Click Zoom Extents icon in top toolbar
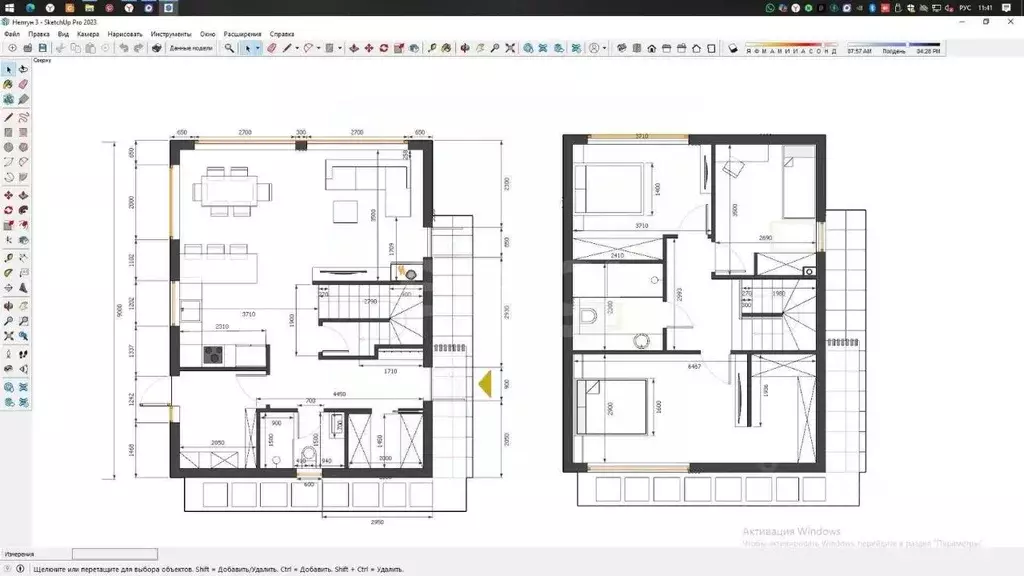 coord(510,48)
